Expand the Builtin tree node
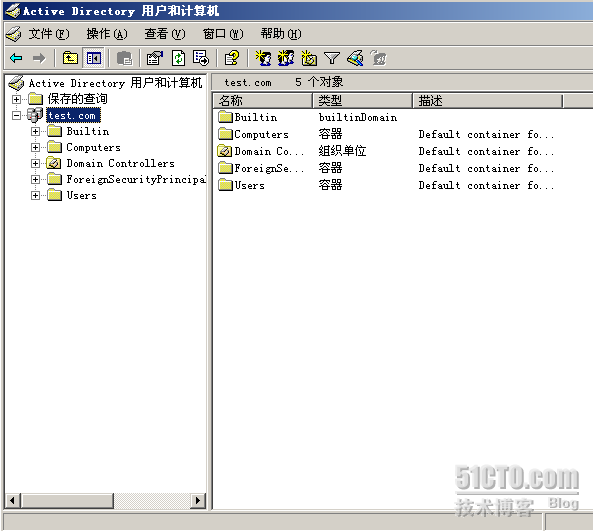Screen dimensions: 593x531 [36, 131]
